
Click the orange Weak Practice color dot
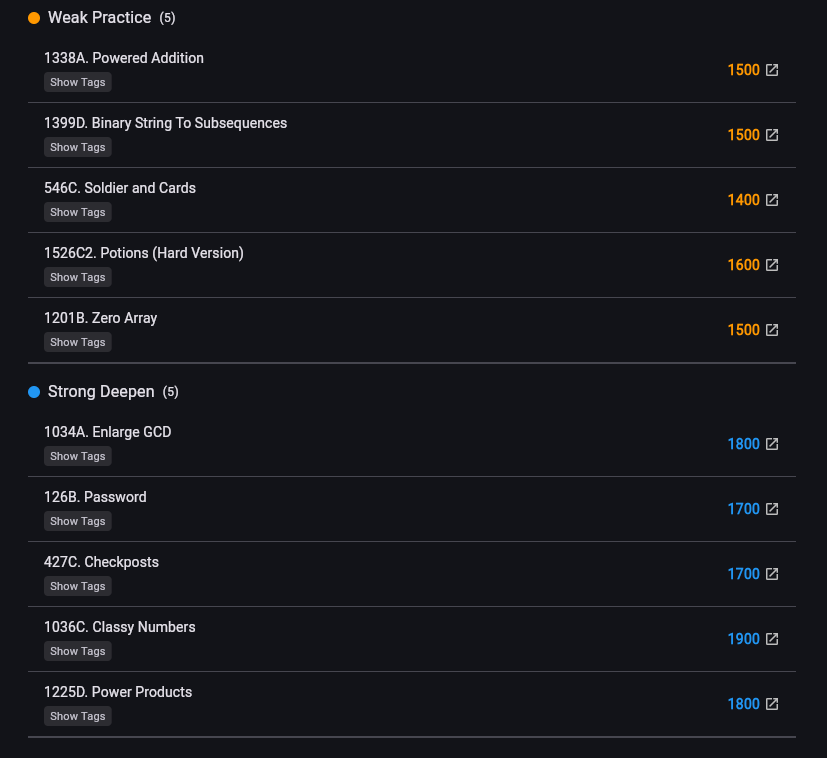pos(34,18)
